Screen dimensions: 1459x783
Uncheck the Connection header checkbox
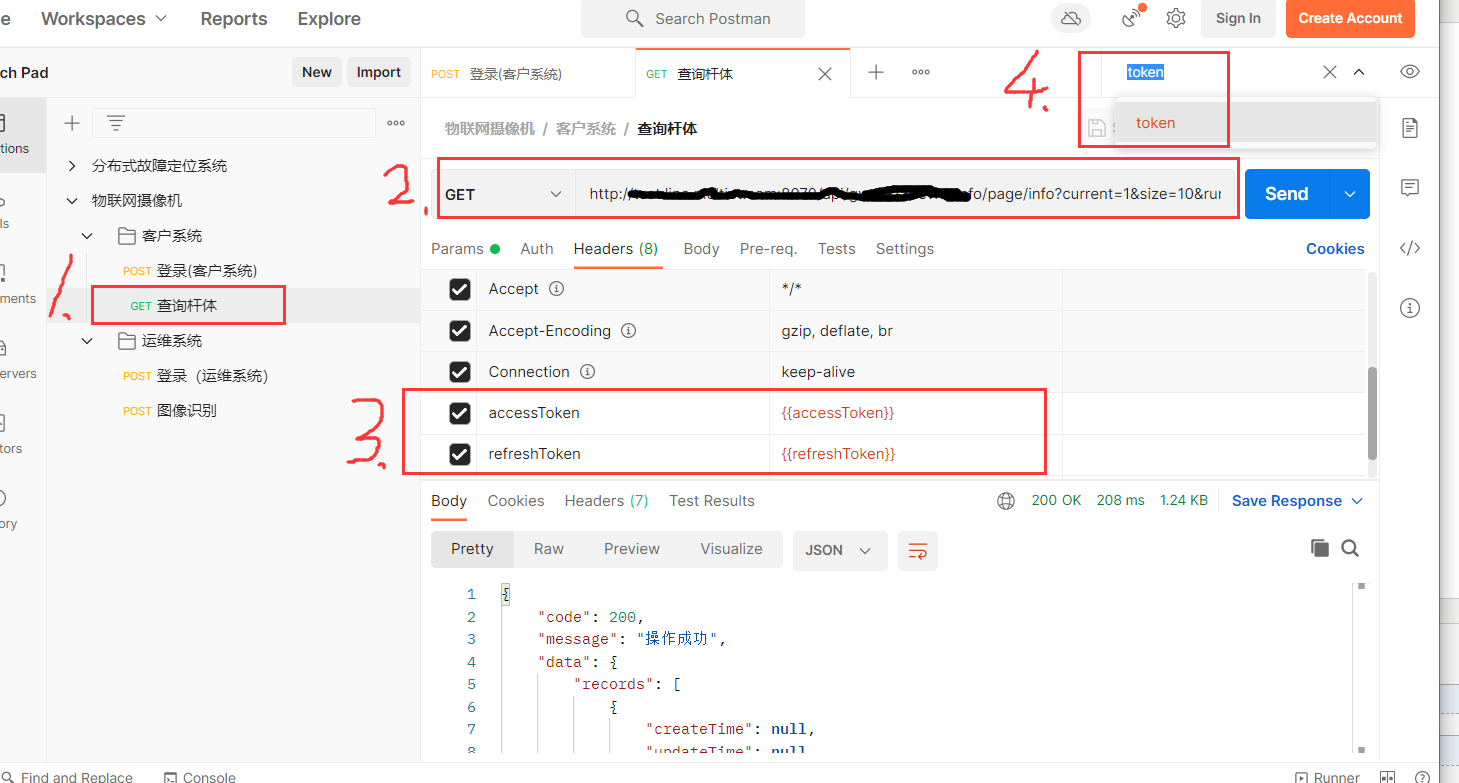(x=460, y=372)
